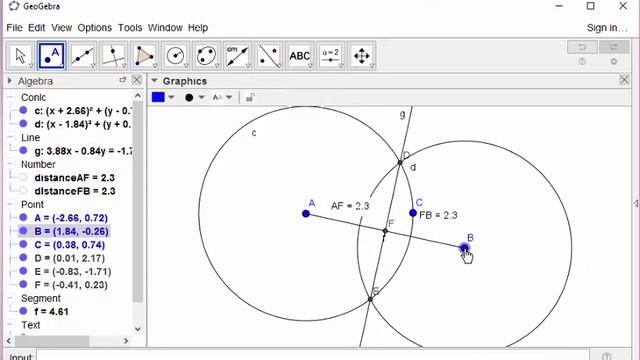Click inside the Input bar field
The width and height of the screenshot is (640, 360).
[x=313, y=356]
